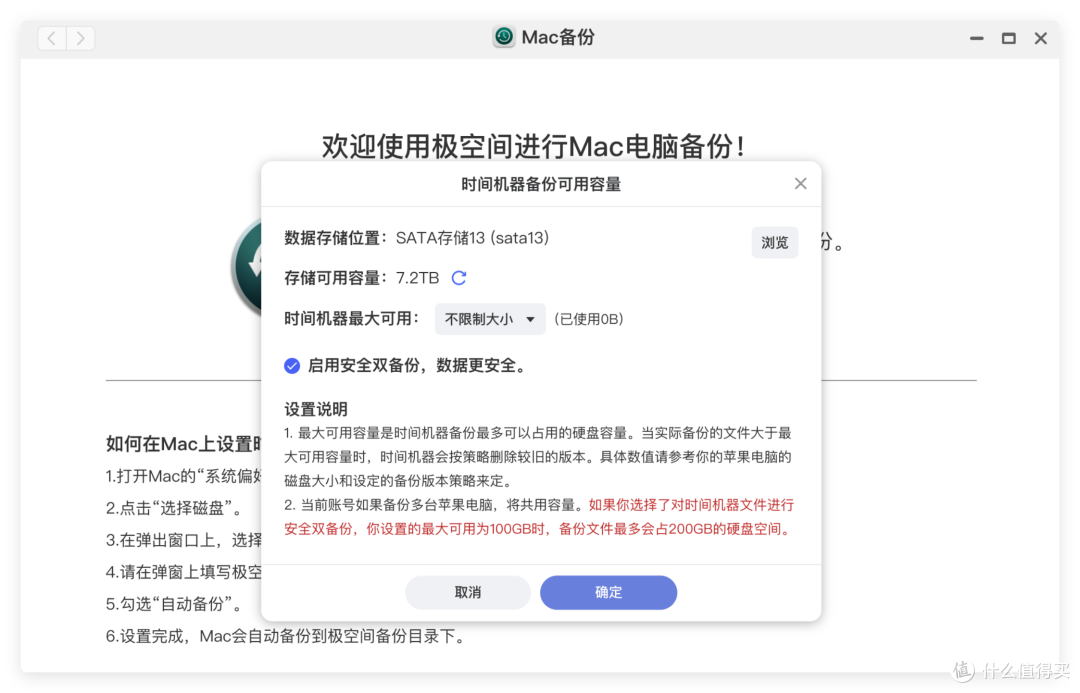Click the (已使用0B) text
Viewport: 1080px width, 693px height.
pyautogui.click(x=589, y=319)
